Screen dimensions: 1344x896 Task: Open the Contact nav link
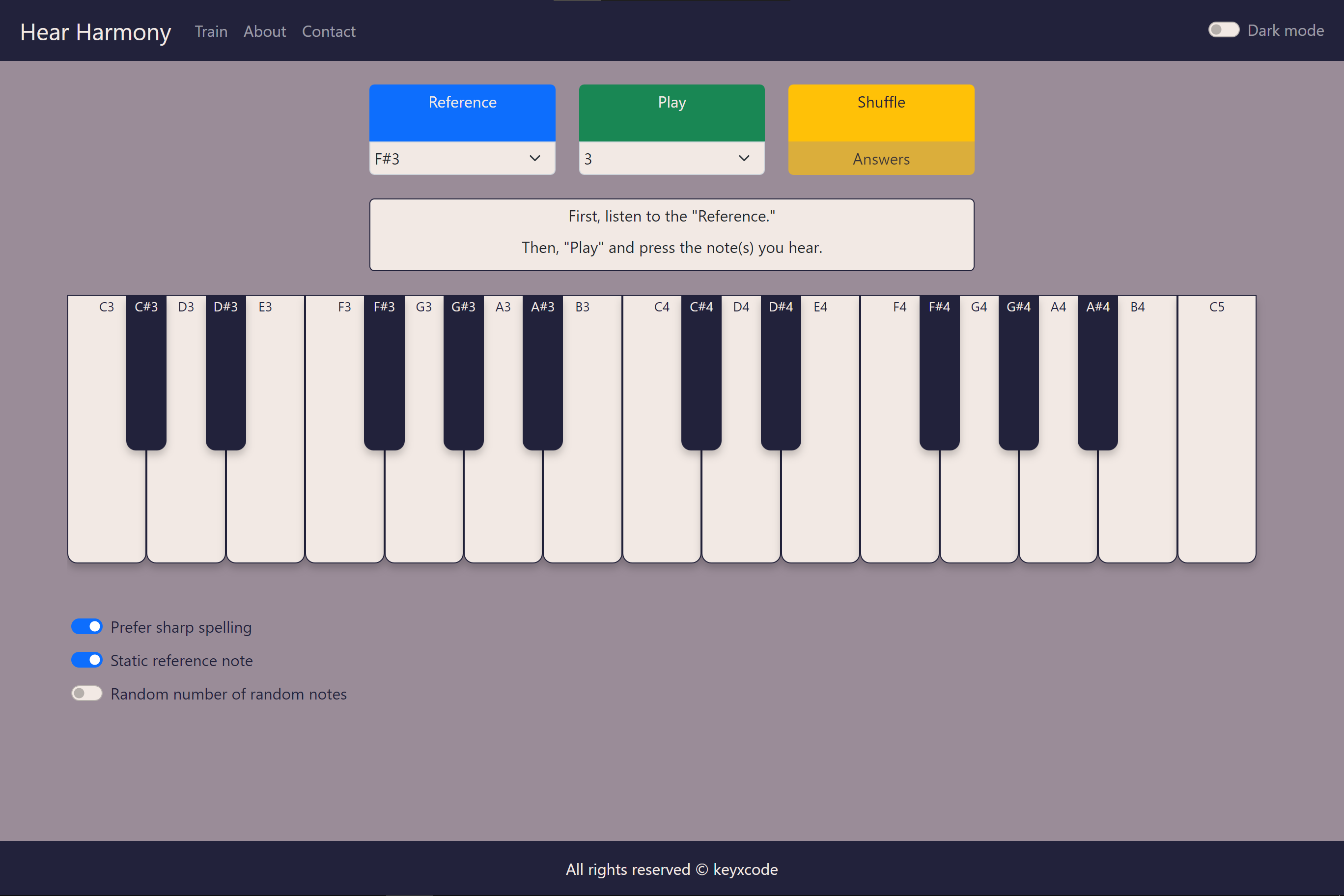[x=329, y=31]
